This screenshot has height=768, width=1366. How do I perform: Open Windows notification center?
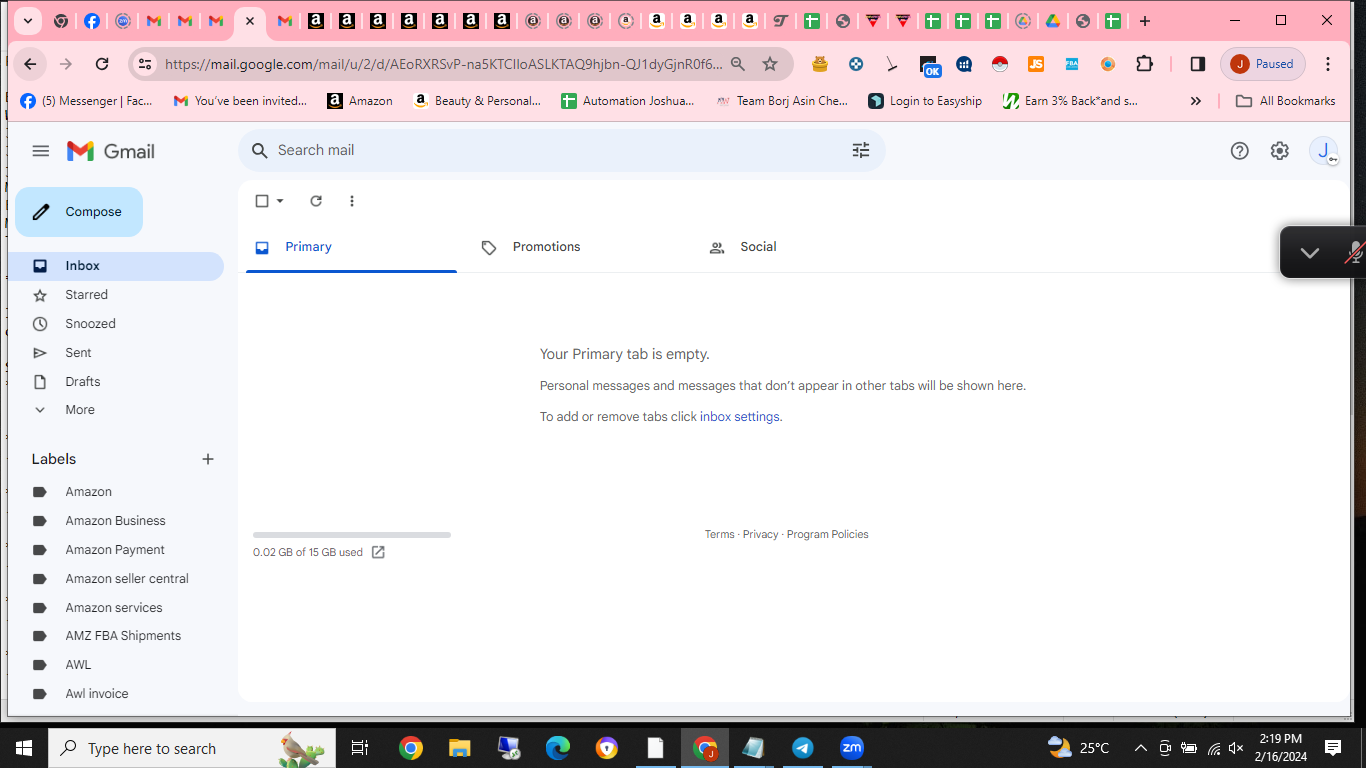(1333, 748)
